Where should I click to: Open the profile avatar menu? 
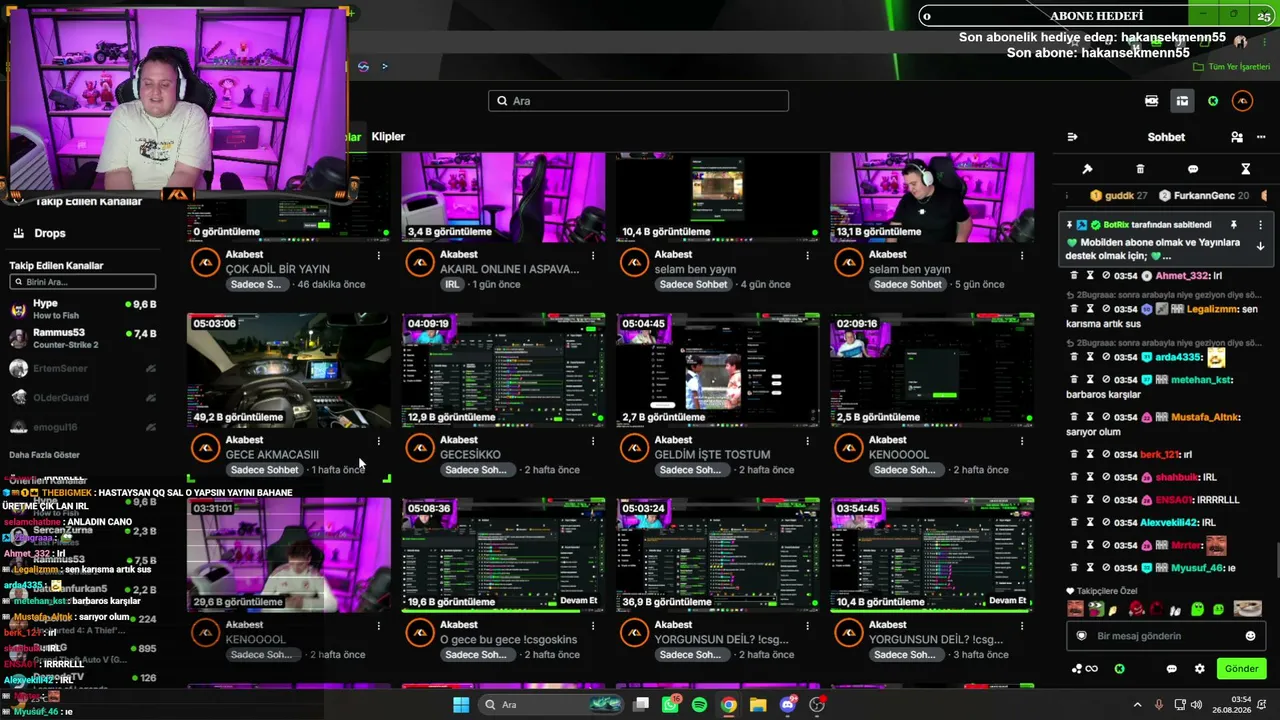(1242, 101)
